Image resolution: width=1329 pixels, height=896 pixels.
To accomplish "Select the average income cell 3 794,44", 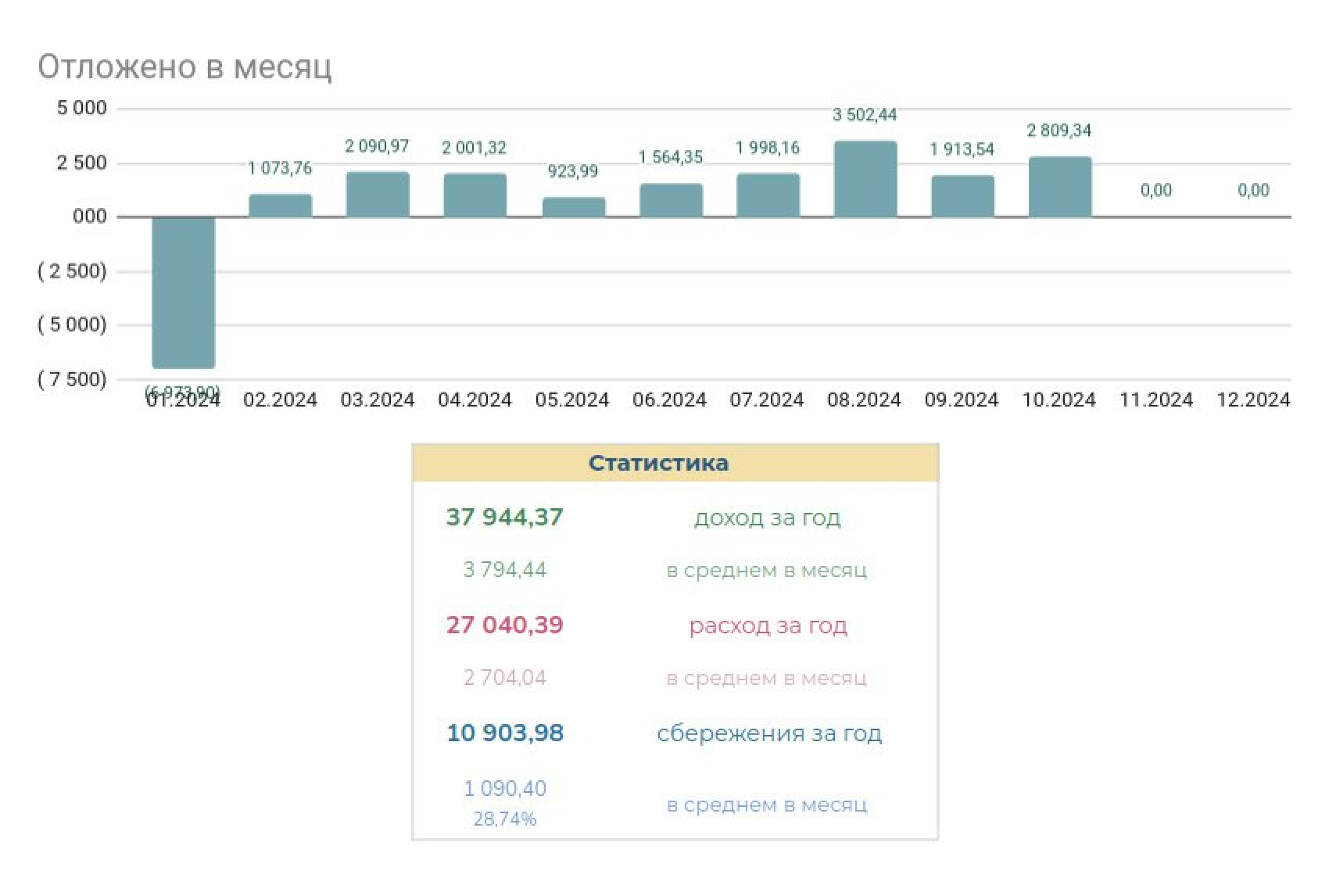I will 504,570.
